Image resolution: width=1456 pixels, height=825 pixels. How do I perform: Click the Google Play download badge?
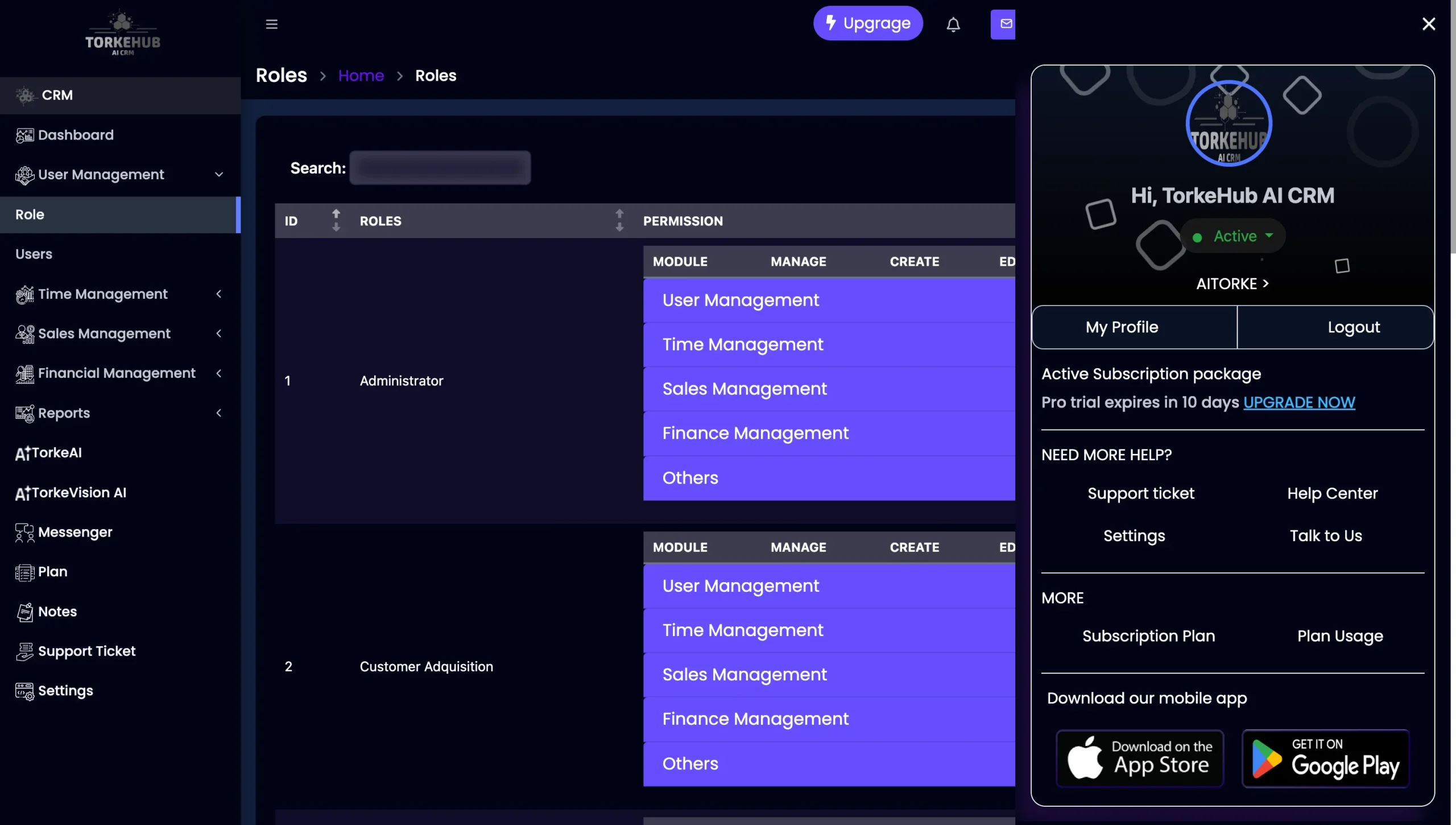[1326, 758]
